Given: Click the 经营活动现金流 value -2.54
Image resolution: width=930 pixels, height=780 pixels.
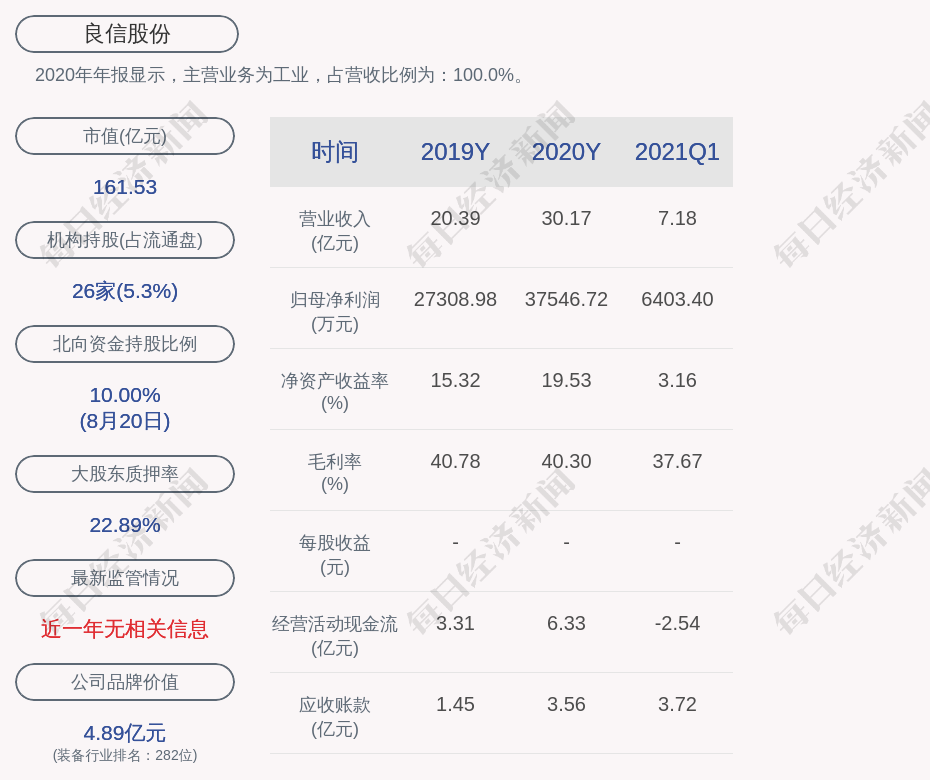Looking at the screenshot, I should [677, 623].
